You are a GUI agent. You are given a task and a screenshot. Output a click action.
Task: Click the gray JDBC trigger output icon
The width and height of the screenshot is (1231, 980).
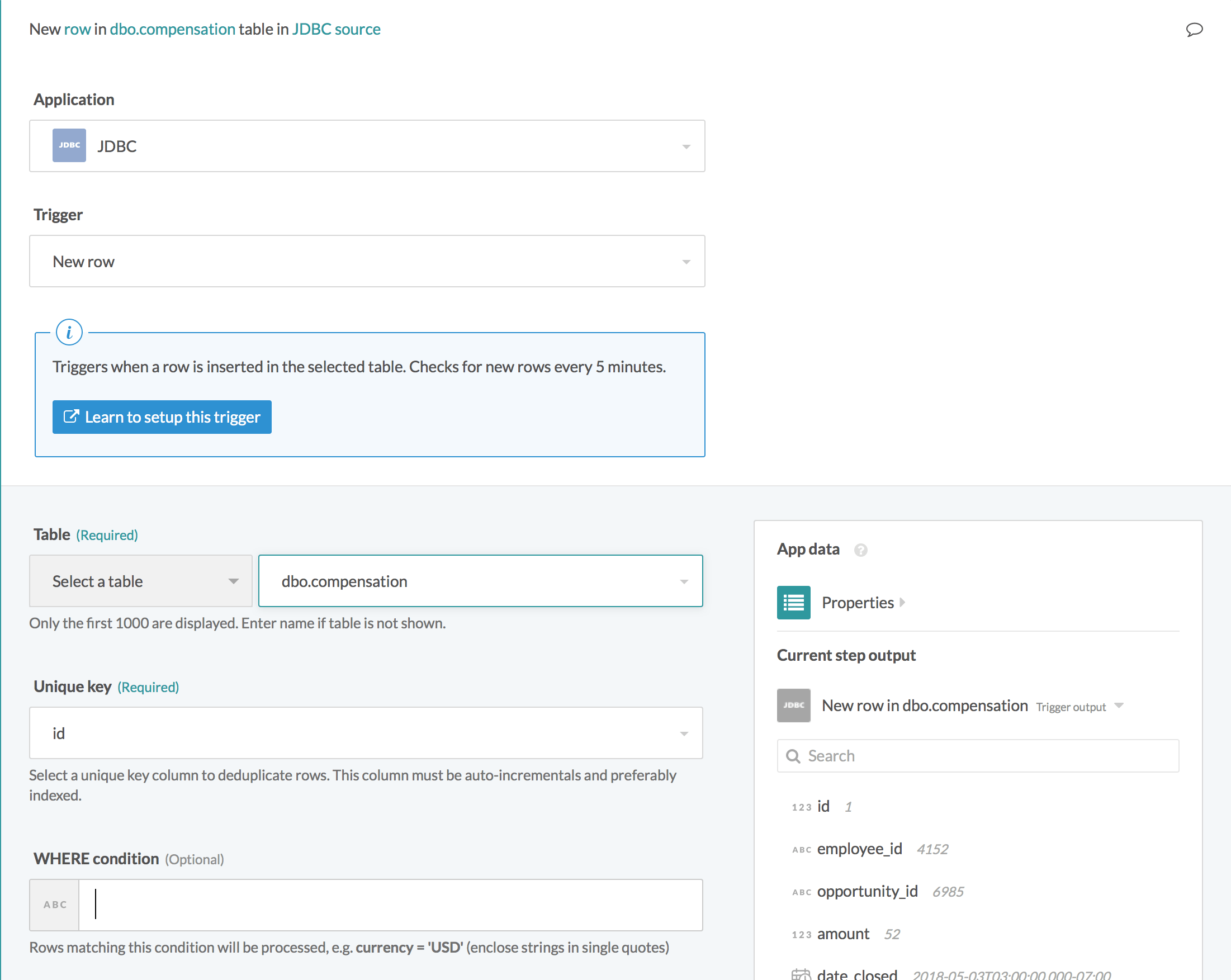click(x=793, y=706)
